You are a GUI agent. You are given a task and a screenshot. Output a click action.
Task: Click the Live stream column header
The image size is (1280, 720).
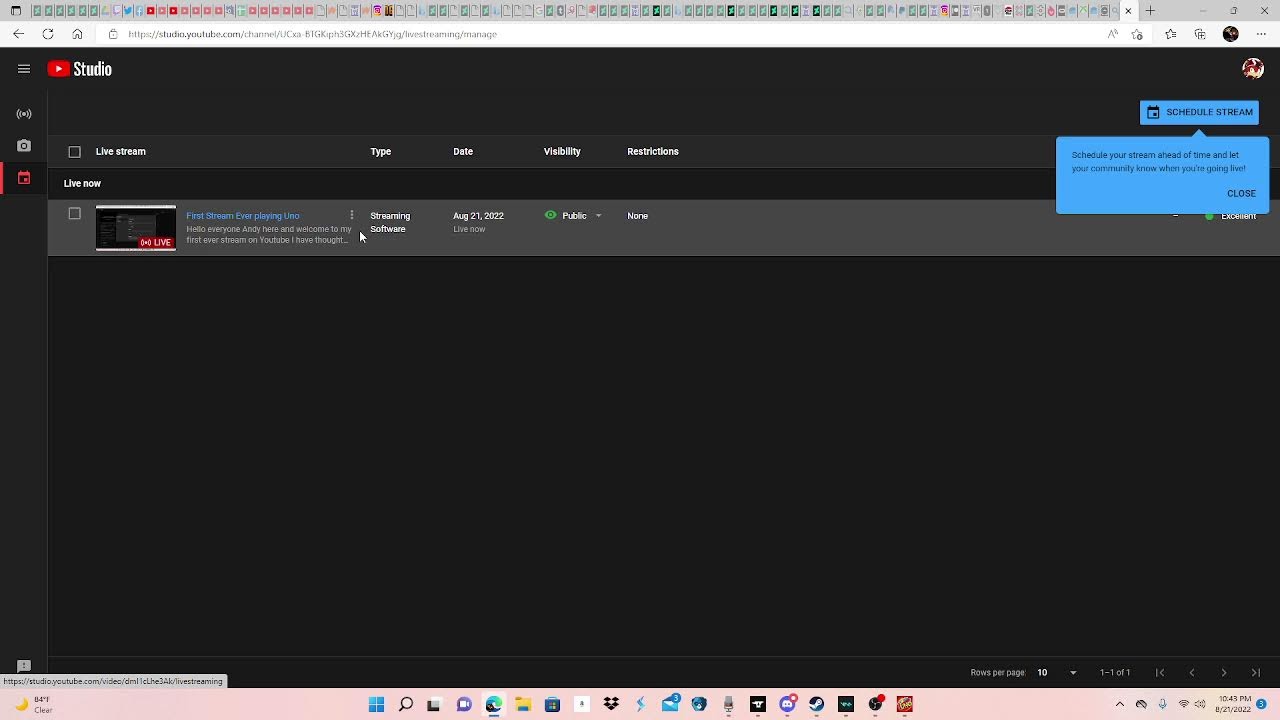(121, 152)
